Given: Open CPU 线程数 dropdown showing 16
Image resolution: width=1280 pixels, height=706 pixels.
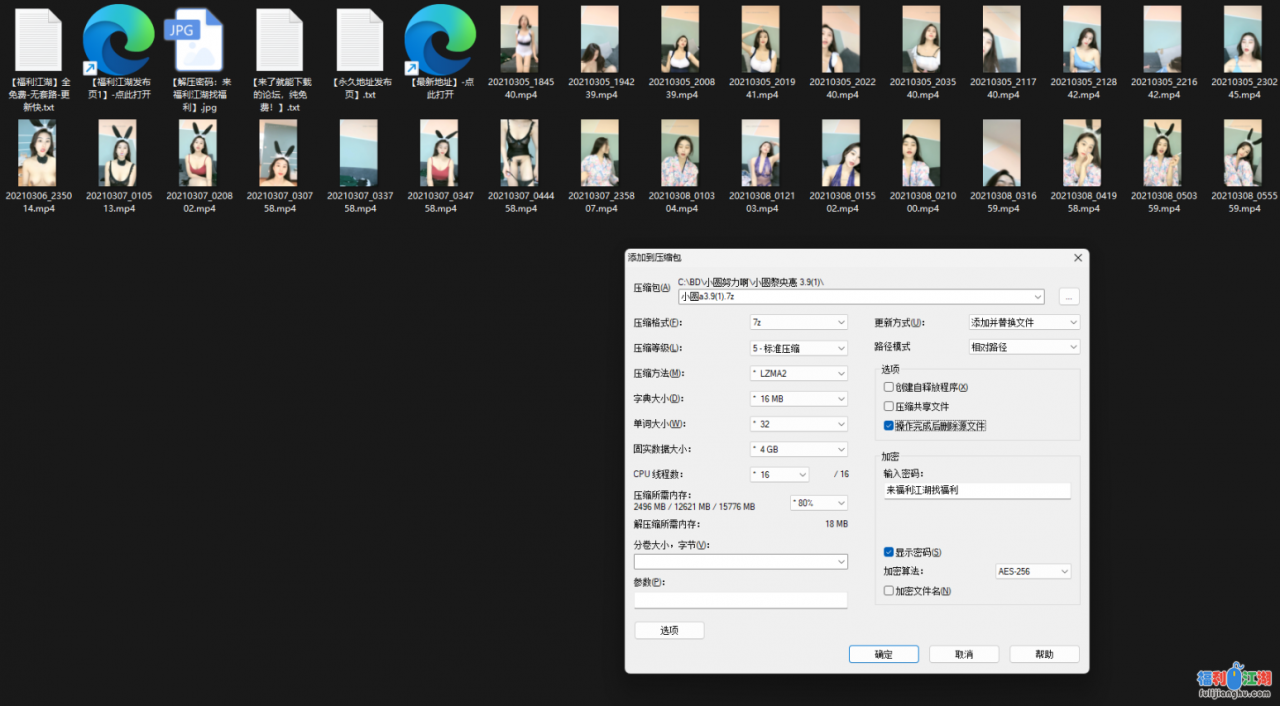Looking at the screenshot, I should (x=779, y=474).
